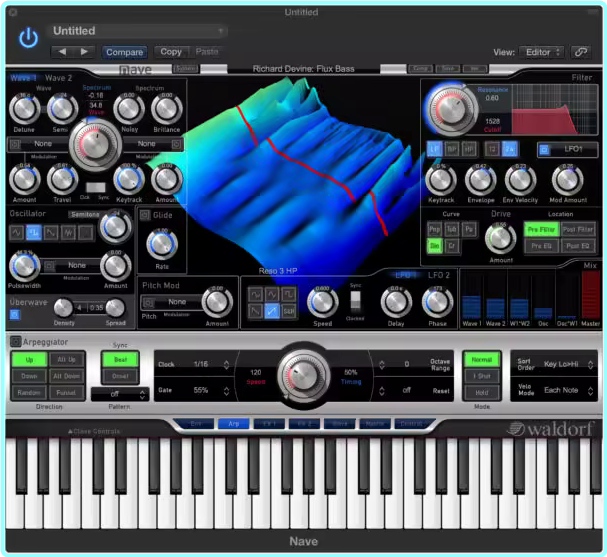Choose the LFO falling saw shape icon
Image resolution: width=607 pixels, height=557 pixels.
click(x=255, y=311)
